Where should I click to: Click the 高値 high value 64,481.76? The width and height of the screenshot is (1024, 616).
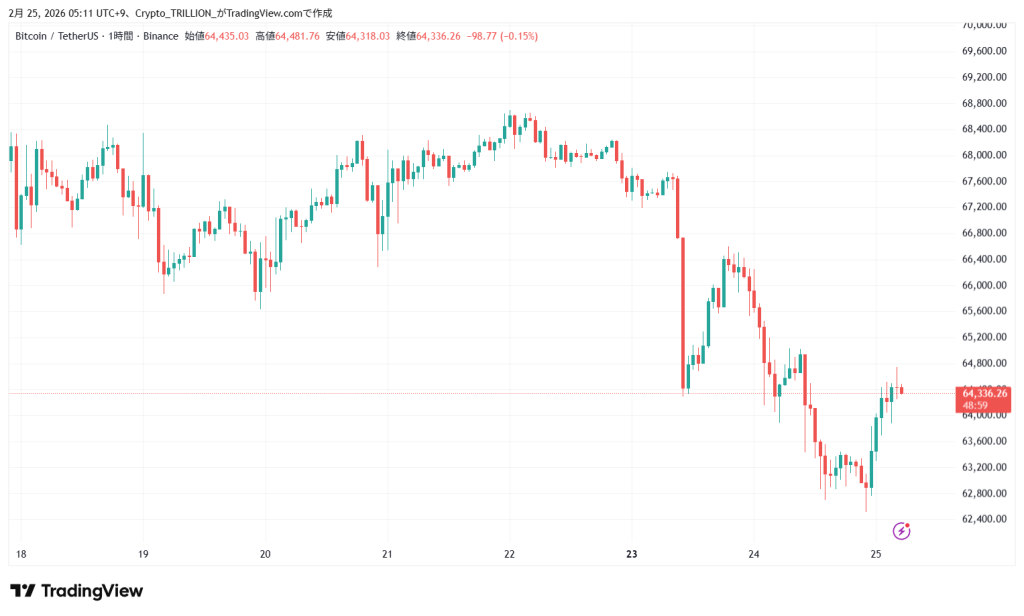point(298,36)
